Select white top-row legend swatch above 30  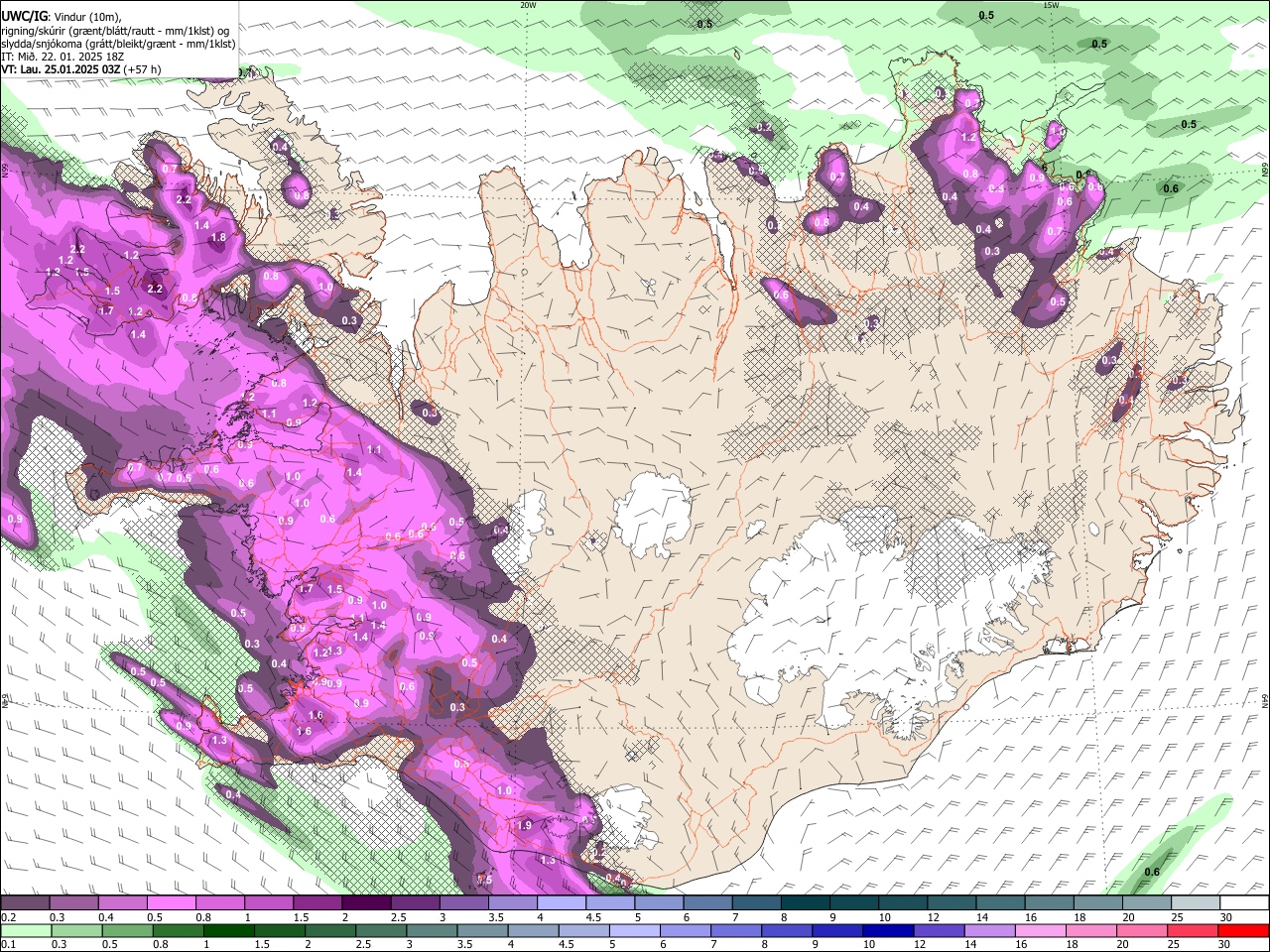(x=1244, y=903)
